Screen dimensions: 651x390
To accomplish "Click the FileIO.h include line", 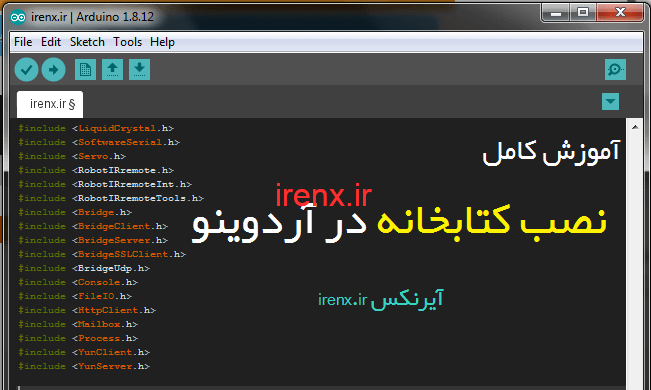I will (x=75, y=297).
